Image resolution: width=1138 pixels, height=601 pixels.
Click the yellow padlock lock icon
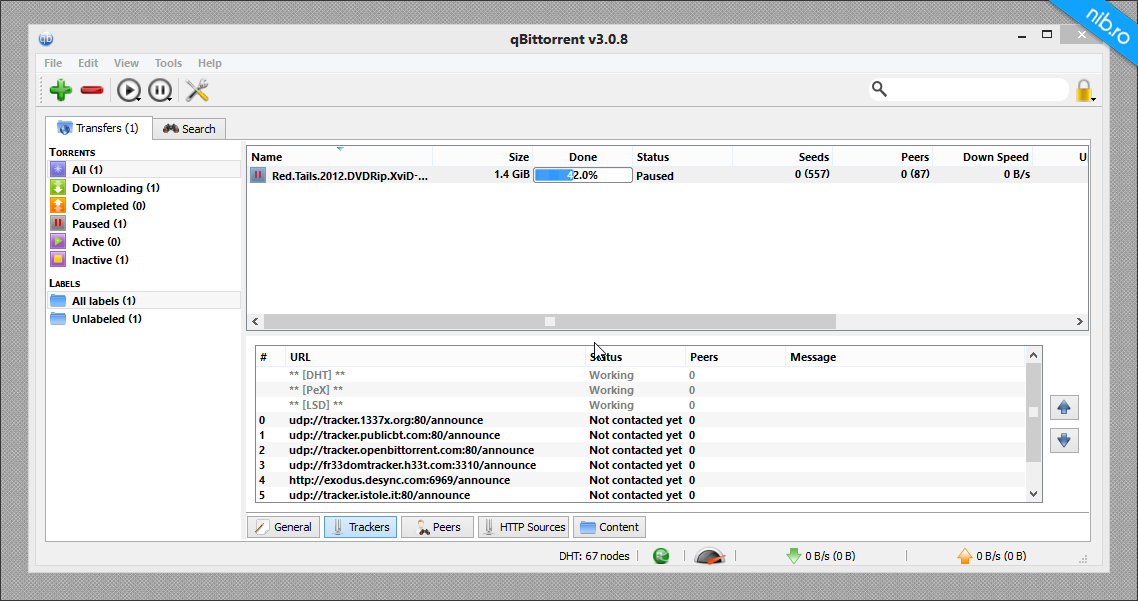tap(1084, 91)
